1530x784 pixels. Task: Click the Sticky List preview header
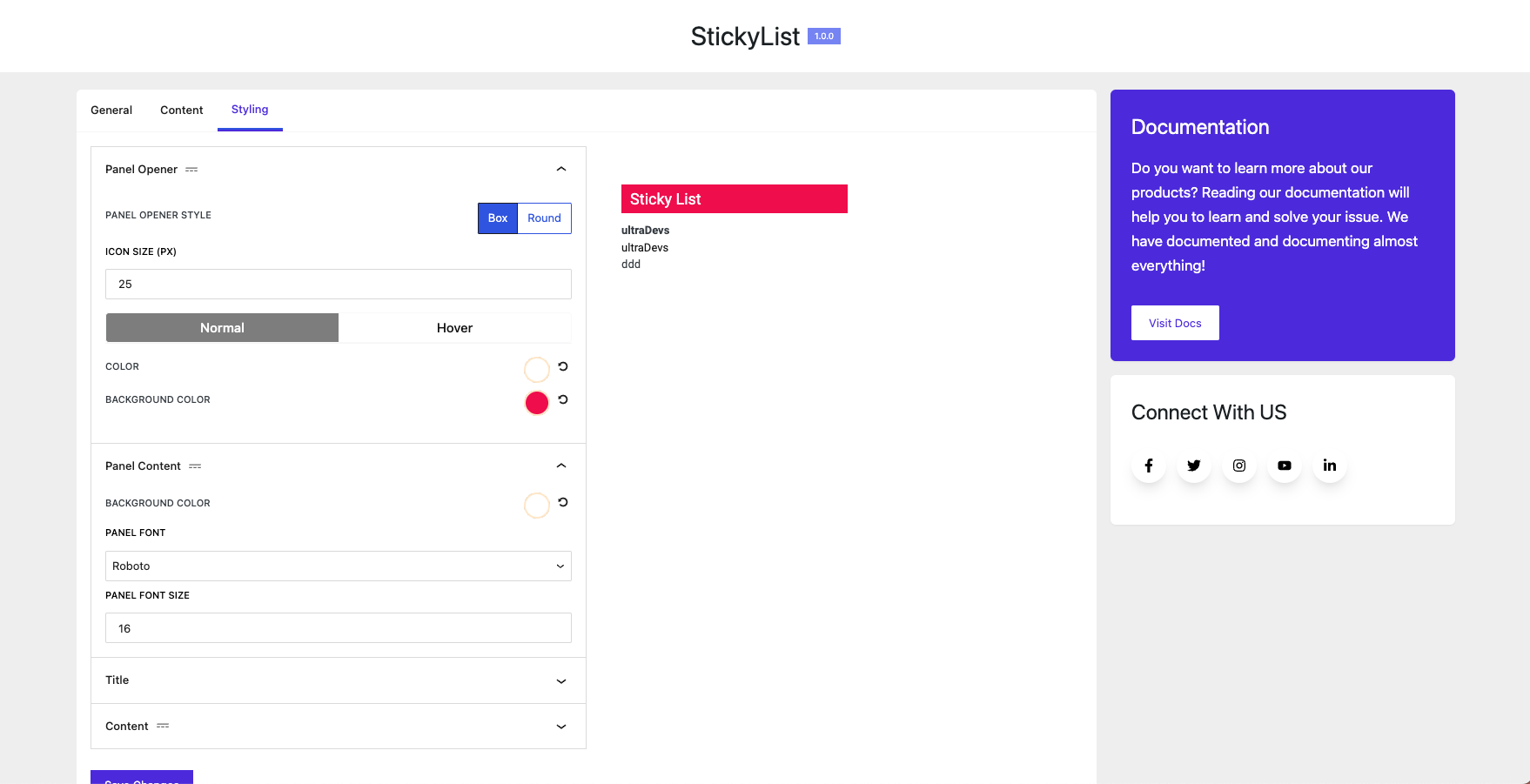[x=735, y=199]
